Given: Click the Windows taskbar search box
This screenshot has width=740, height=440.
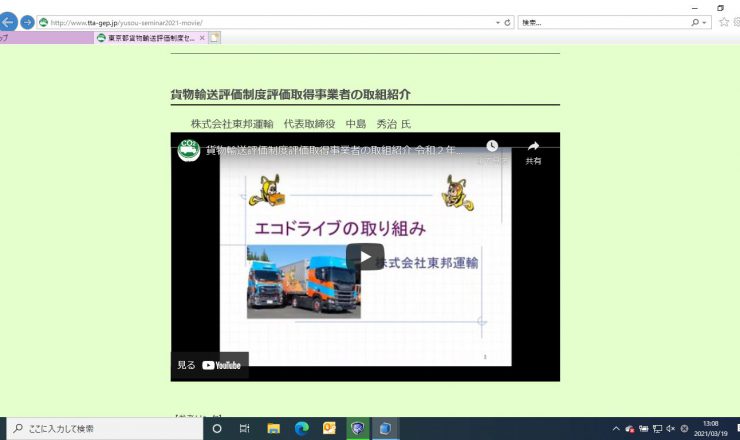Looking at the screenshot, I should click(x=105, y=429).
